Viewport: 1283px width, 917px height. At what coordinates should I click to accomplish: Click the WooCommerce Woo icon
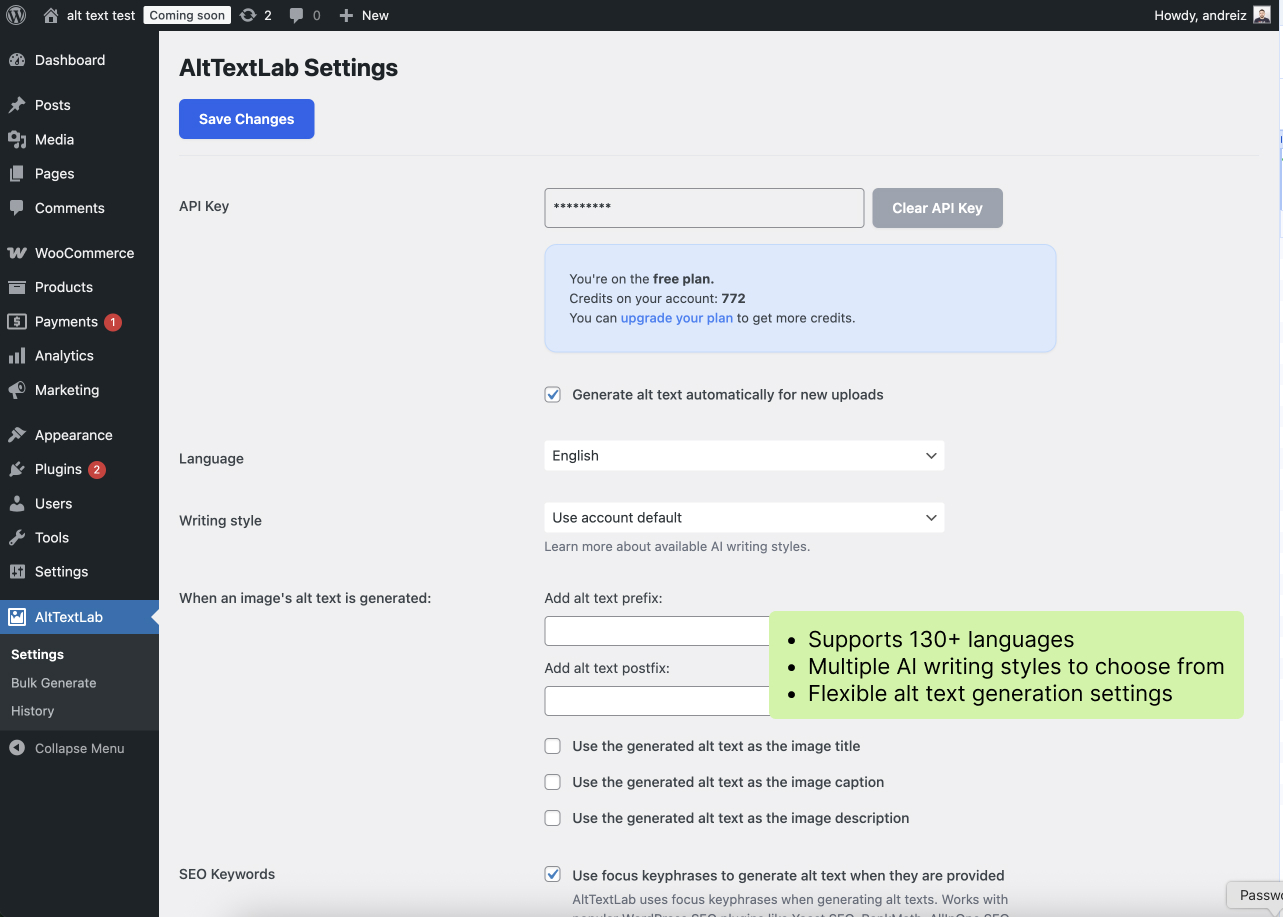(17, 253)
